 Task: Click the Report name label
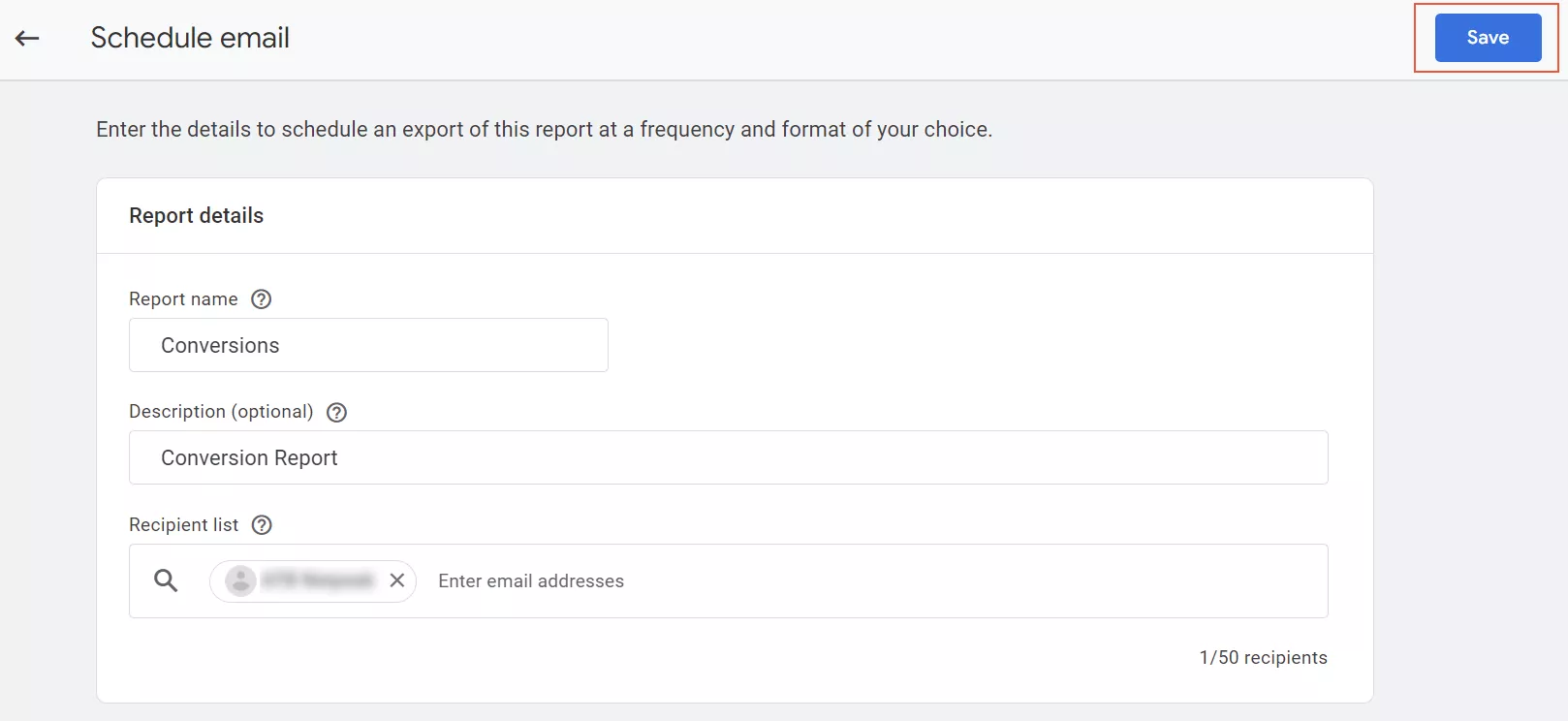[x=183, y=299]
